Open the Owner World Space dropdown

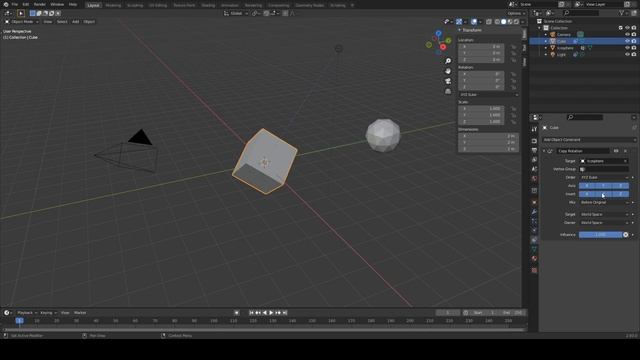coord(604,223)
